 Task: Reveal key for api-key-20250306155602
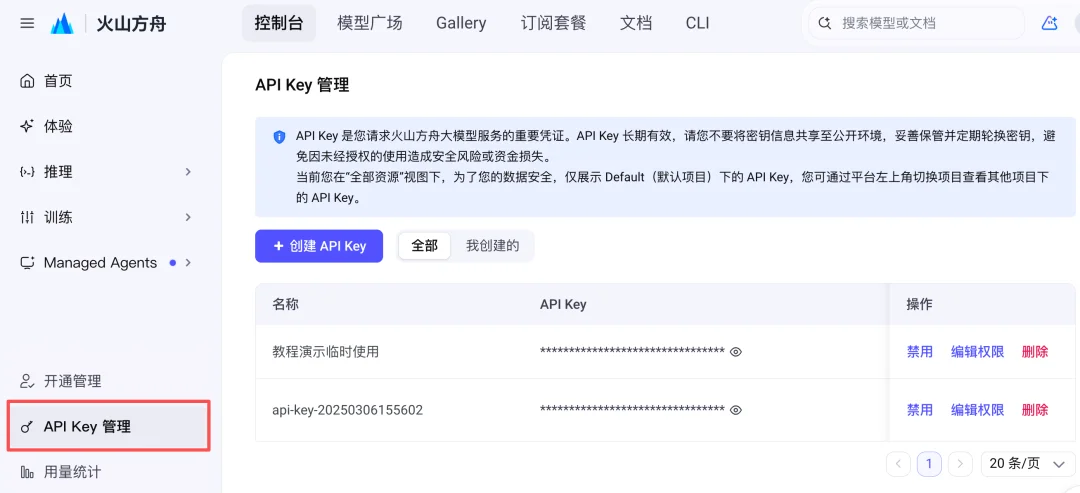click(x=736, y=410)
